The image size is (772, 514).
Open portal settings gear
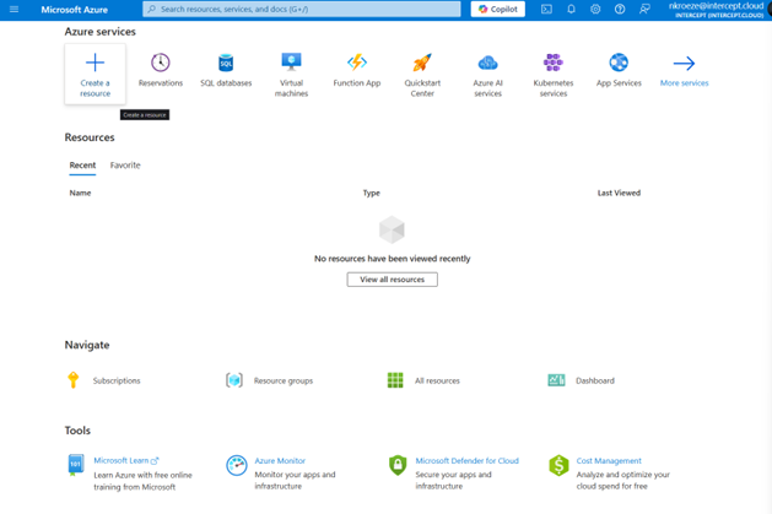pos(595,9)
